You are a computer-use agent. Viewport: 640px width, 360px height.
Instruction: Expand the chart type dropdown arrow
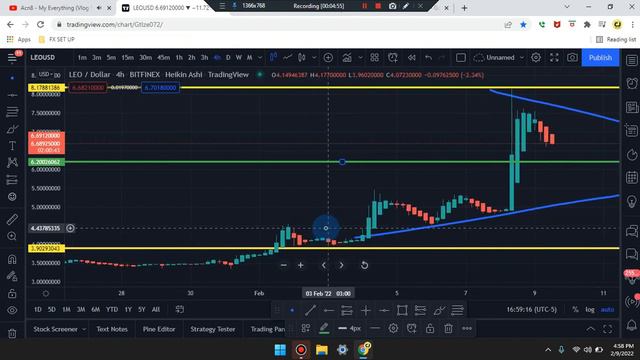click(x=314, y=58)
